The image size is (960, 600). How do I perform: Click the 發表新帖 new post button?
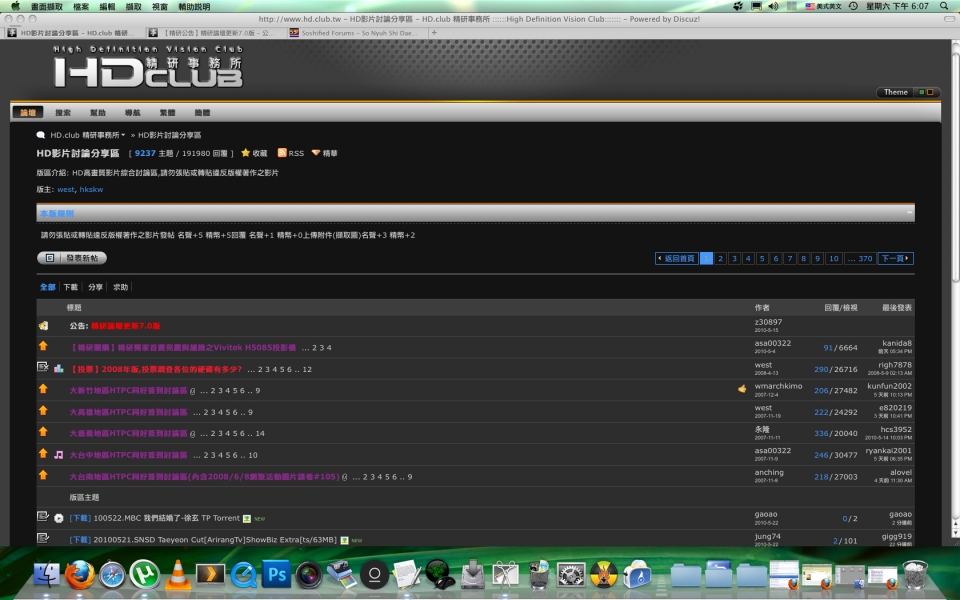click(72, 258)
